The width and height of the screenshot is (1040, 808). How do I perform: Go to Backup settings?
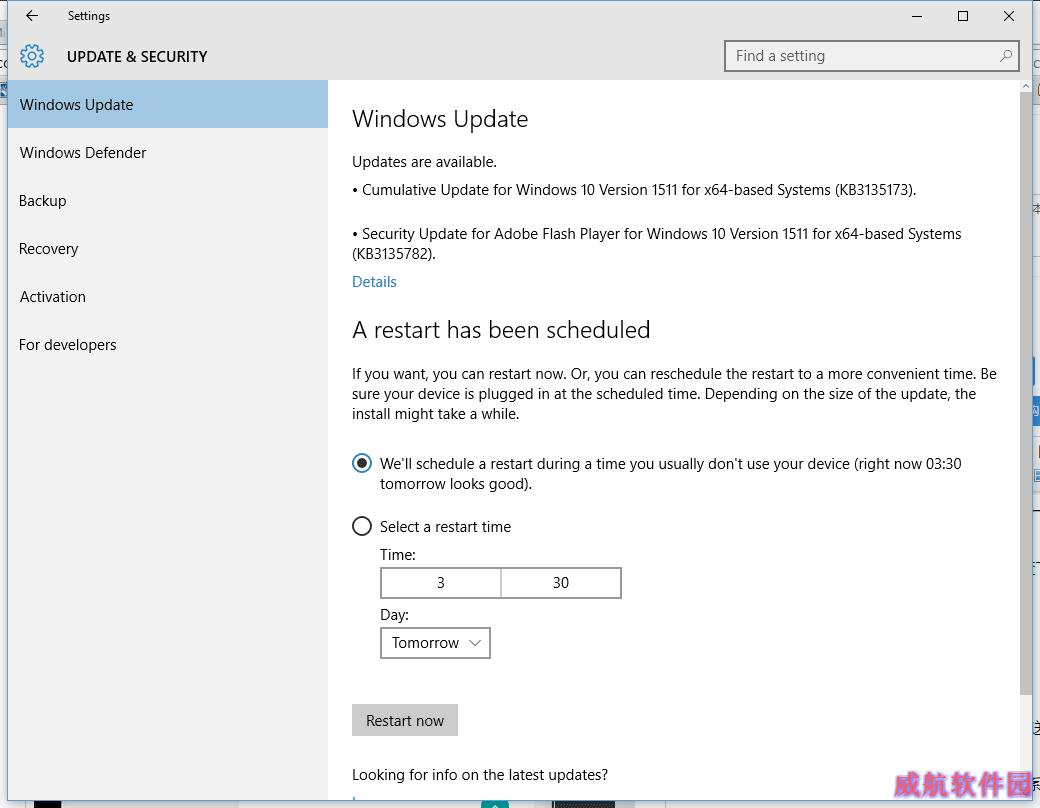[168, 200]
